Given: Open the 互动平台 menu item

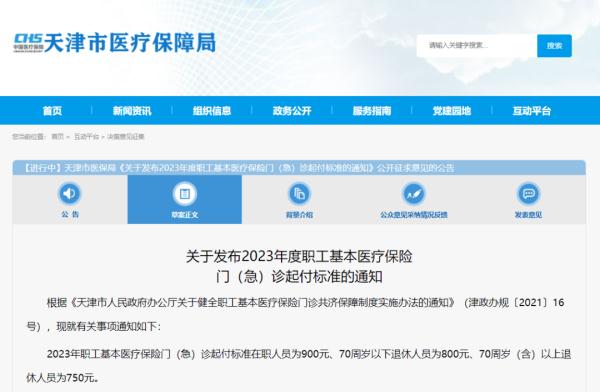Looking at the screenshot, I should pyautogui.click(x=532, y=111).
